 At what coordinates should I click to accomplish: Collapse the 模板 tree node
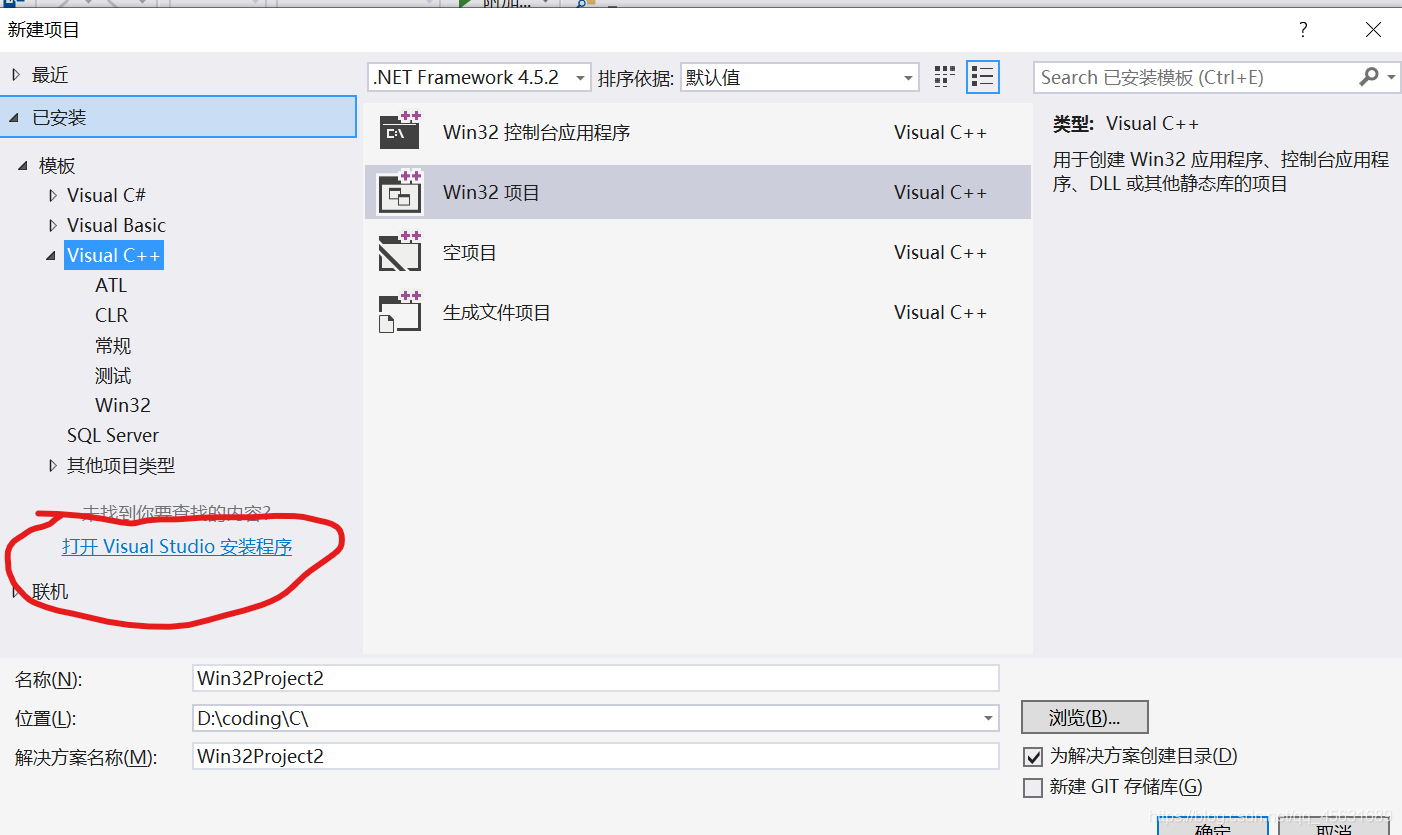pos(23,166)
